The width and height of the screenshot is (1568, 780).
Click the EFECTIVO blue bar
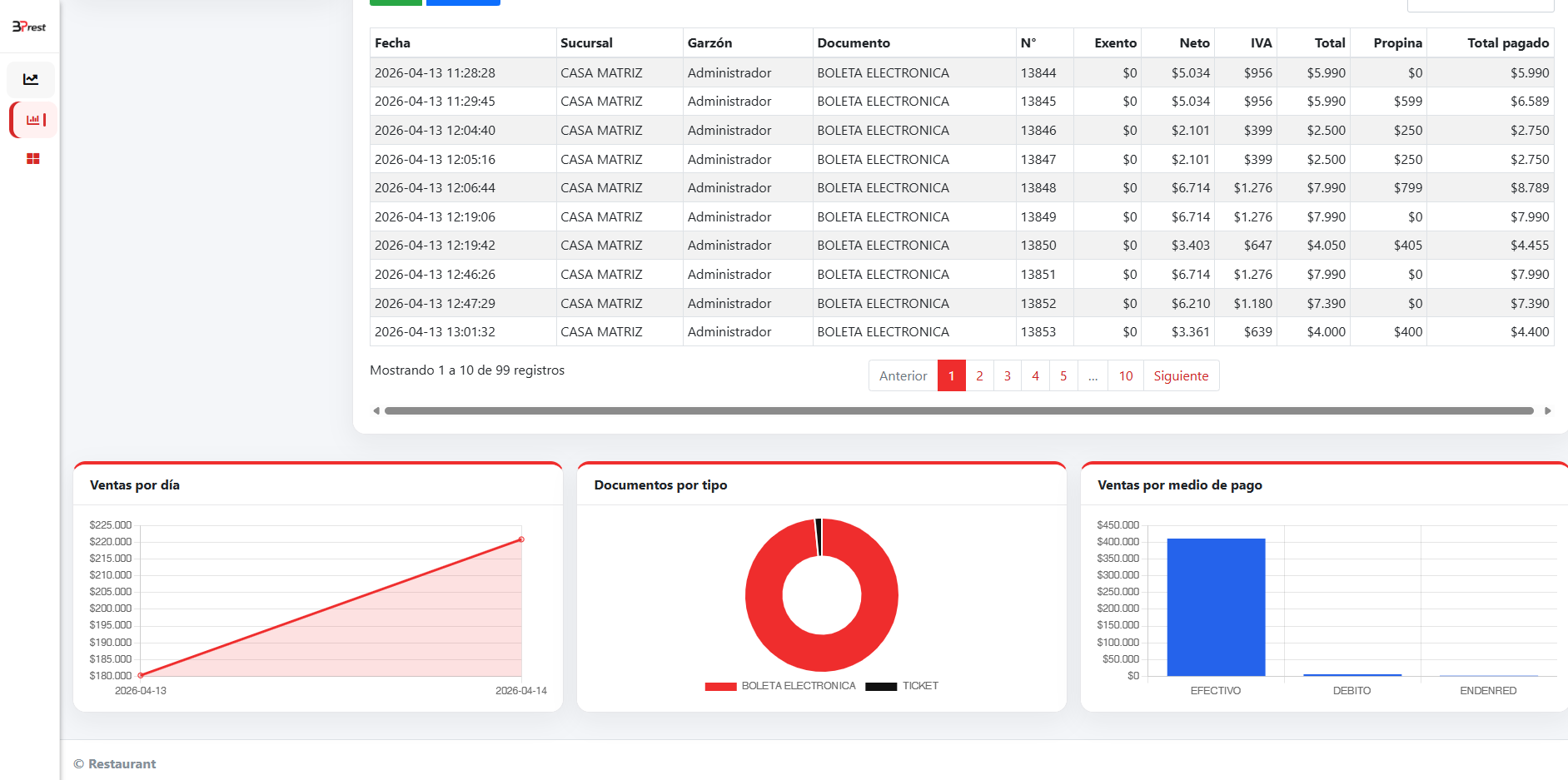coord(1216,607)
